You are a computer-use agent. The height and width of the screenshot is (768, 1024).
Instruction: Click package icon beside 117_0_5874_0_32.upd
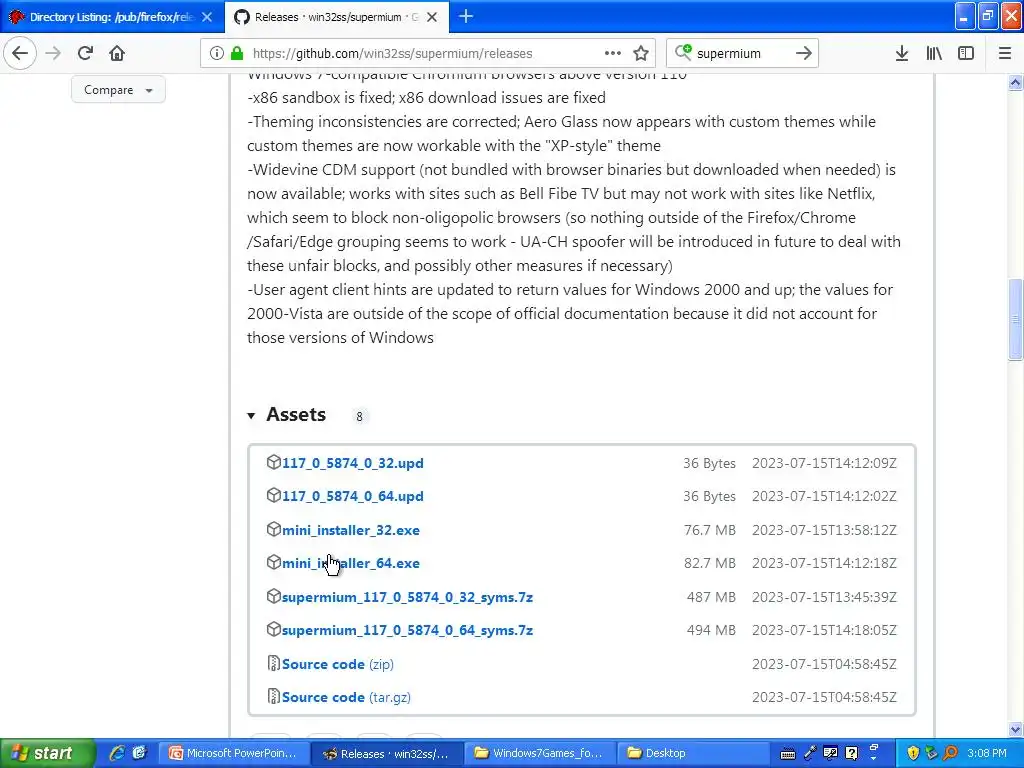click(274, 462)
